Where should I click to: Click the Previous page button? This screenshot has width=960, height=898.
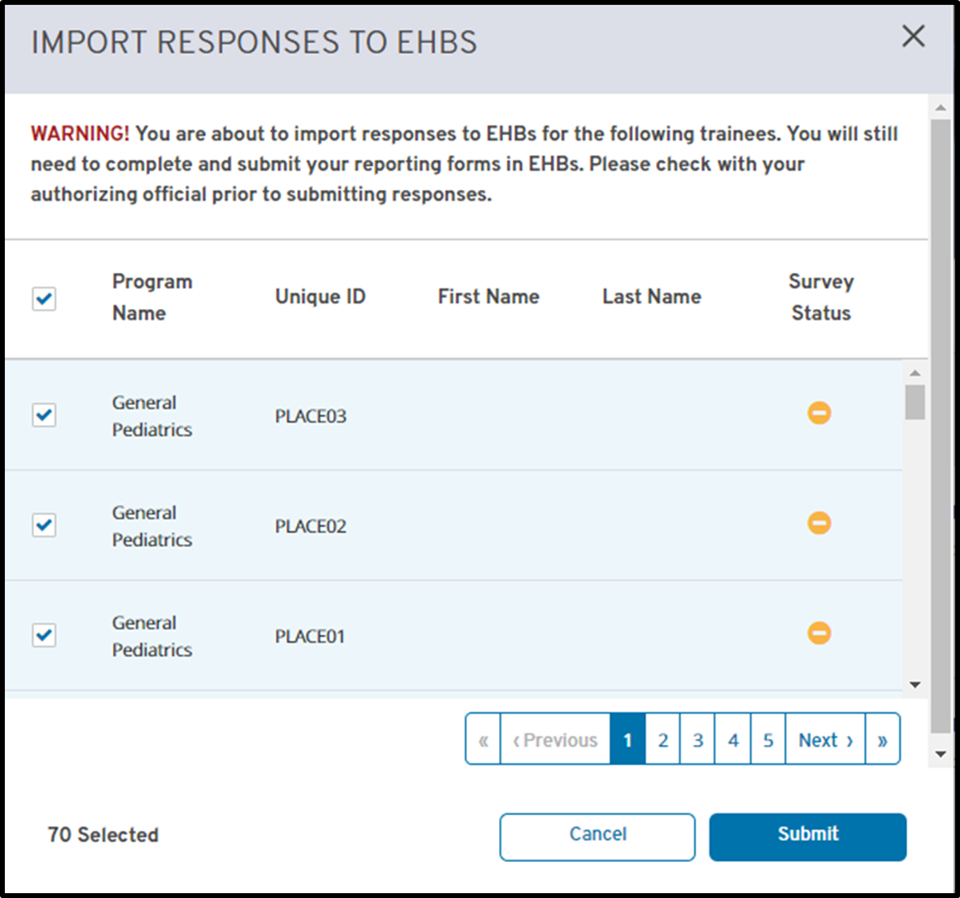[x=555, y=740]
